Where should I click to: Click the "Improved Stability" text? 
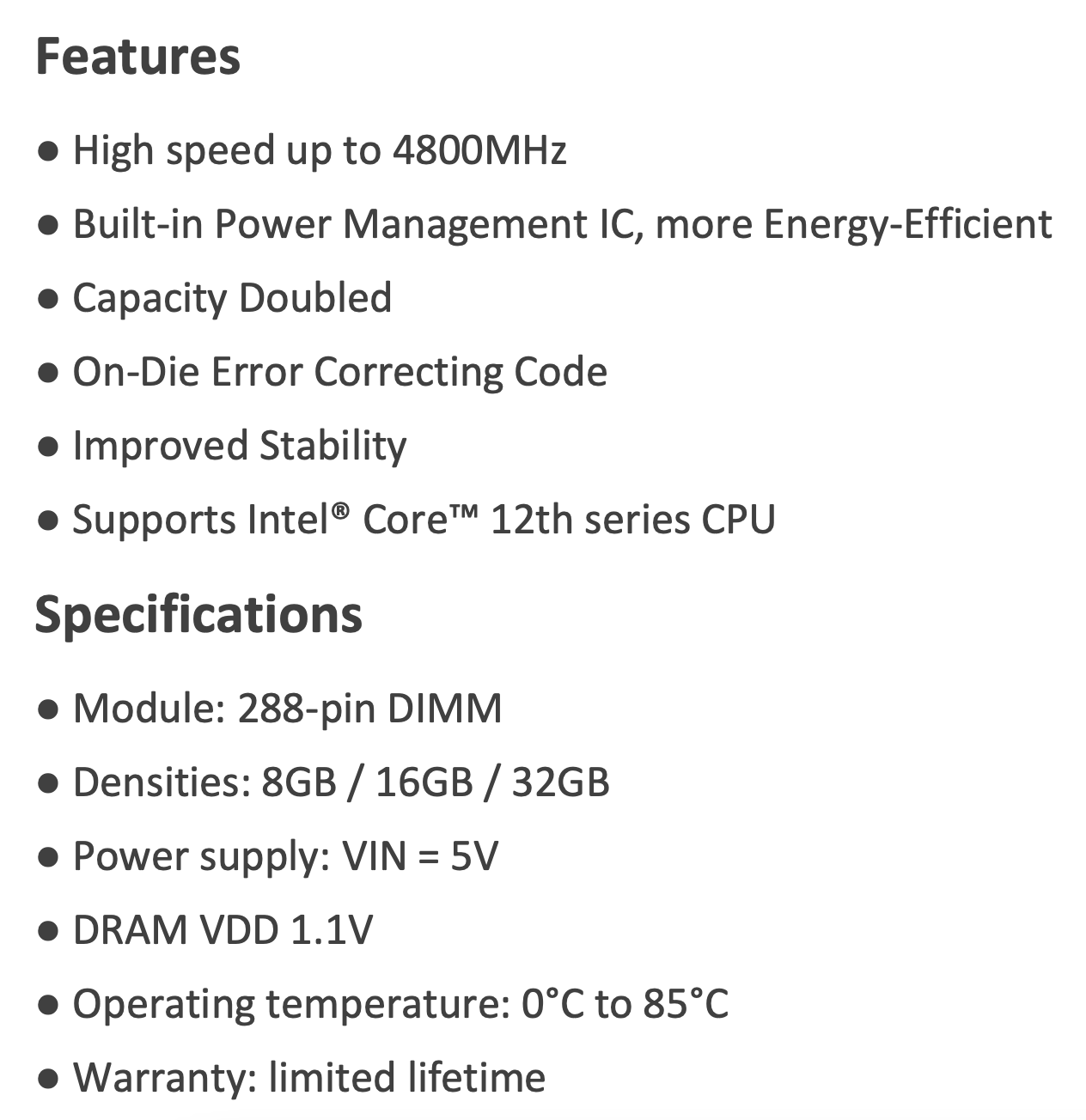239,446
